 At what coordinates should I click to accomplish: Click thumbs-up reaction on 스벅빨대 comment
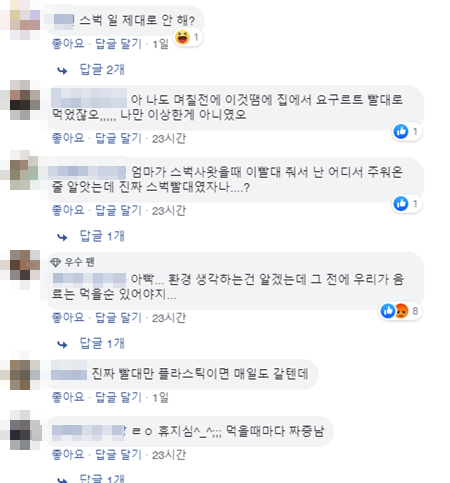[401, 204]
